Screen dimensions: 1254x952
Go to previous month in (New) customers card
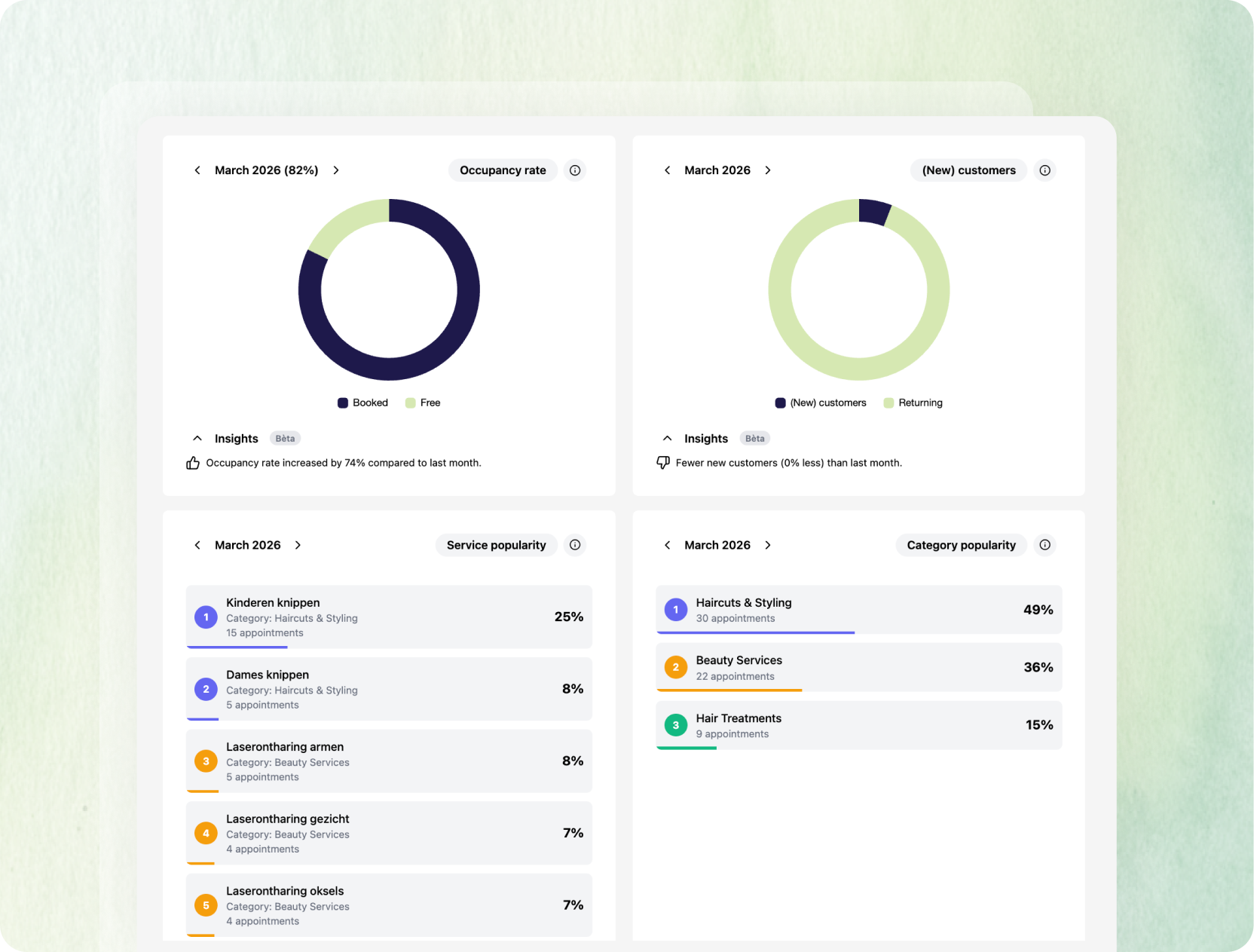[667, 170]
